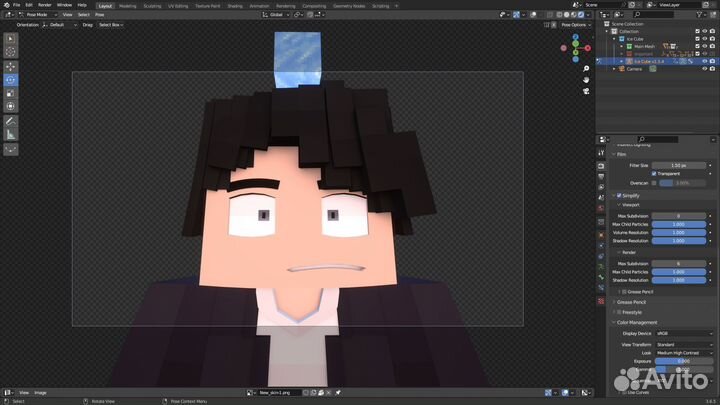Viewport: 720px width, 405px height.
Task: Click the outliner search field
Action: [653, 15]
